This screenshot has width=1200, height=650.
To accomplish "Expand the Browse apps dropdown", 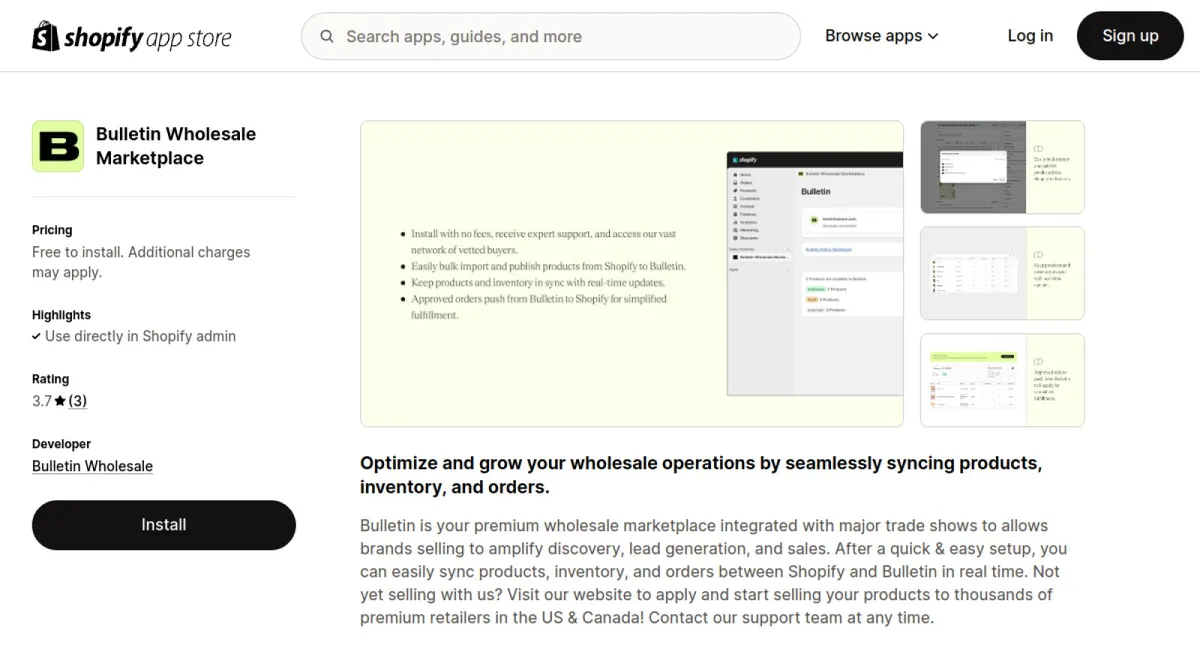I will pyautogui.click(x=881, y=36).
